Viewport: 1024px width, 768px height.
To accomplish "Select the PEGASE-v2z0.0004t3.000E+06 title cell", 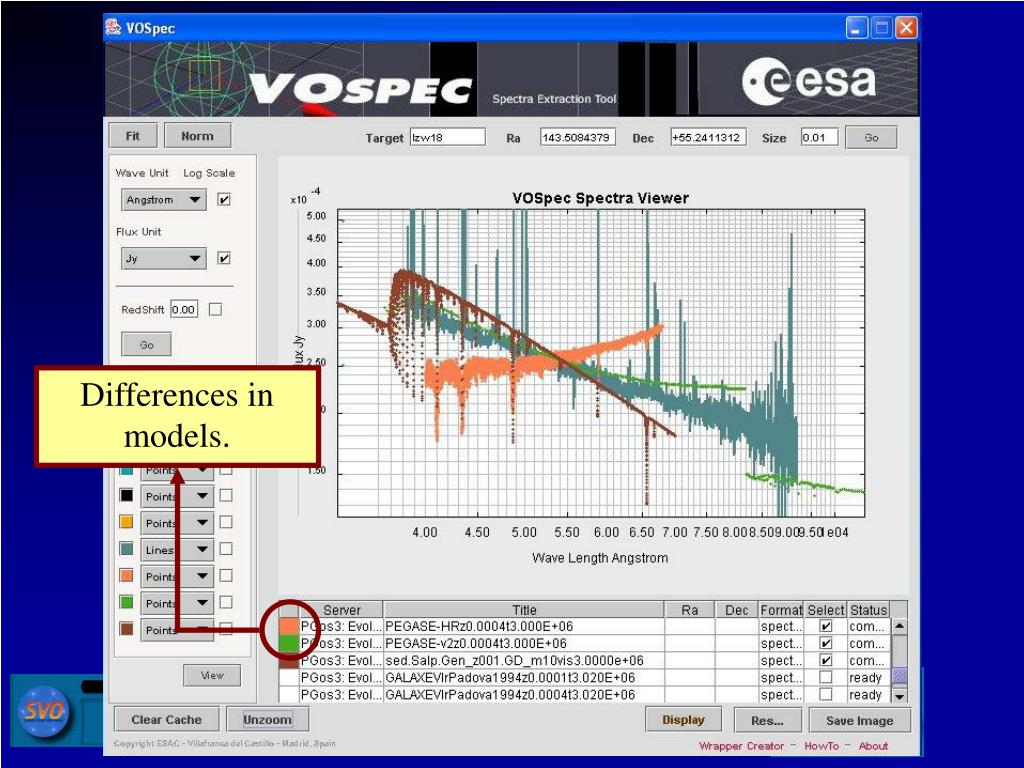I will coord(524,643).
